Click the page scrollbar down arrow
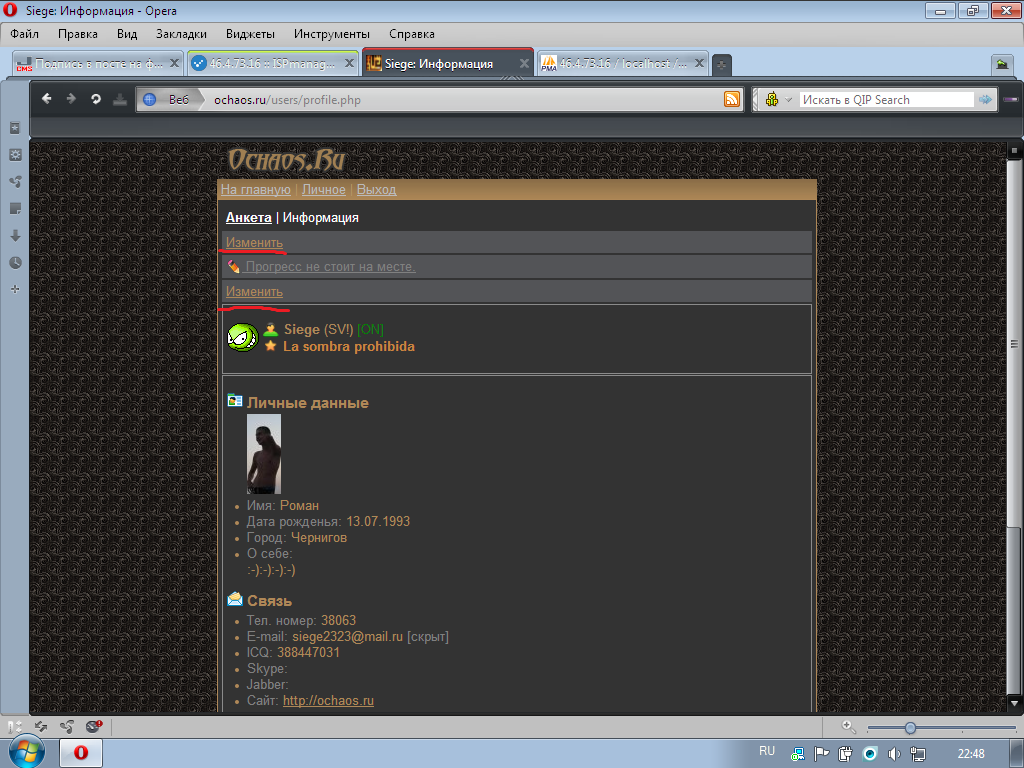Screen dimensions: 1024x768 point(1014,703)
